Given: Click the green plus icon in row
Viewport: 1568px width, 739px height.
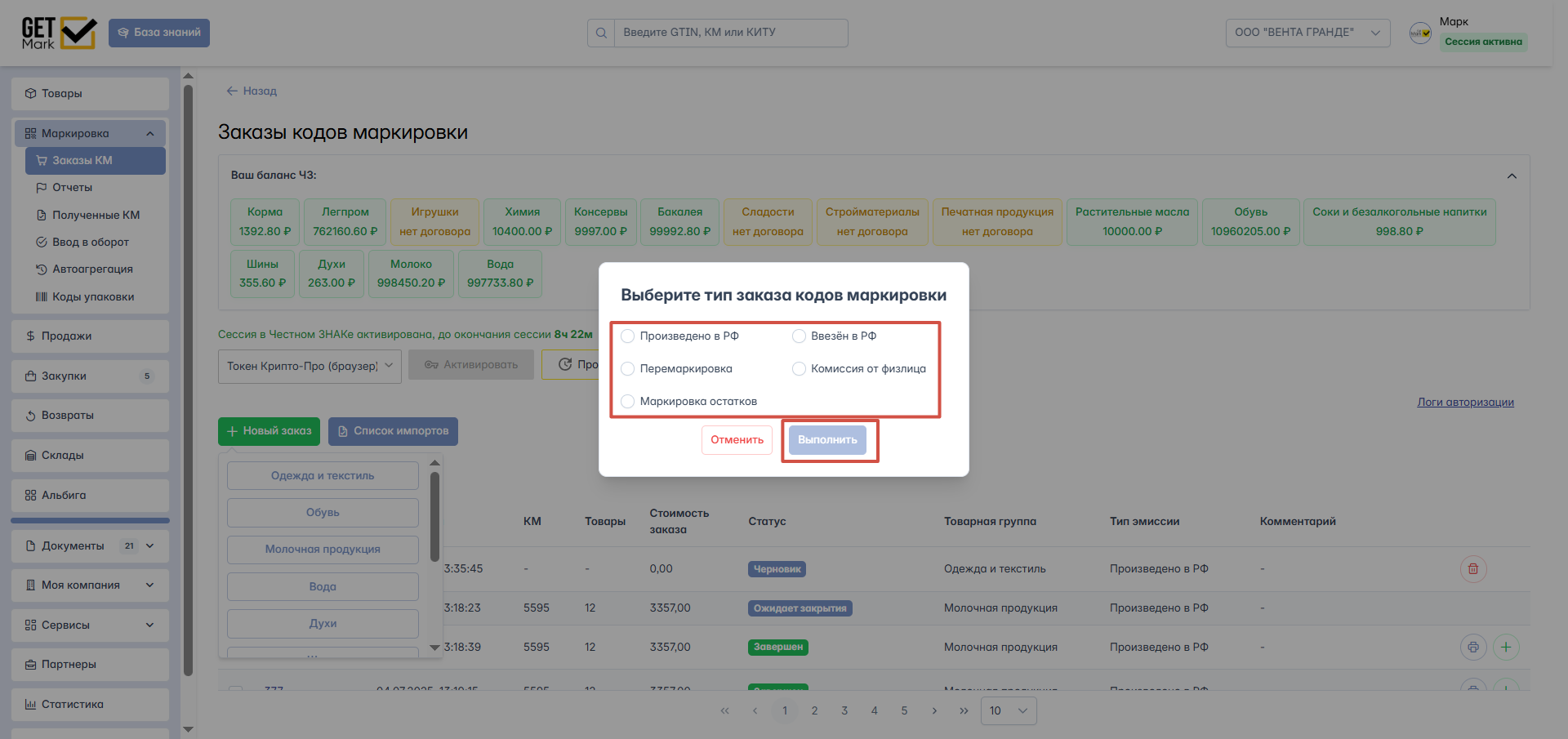Looking at the screenshot, I should (x=1505, y=648).
